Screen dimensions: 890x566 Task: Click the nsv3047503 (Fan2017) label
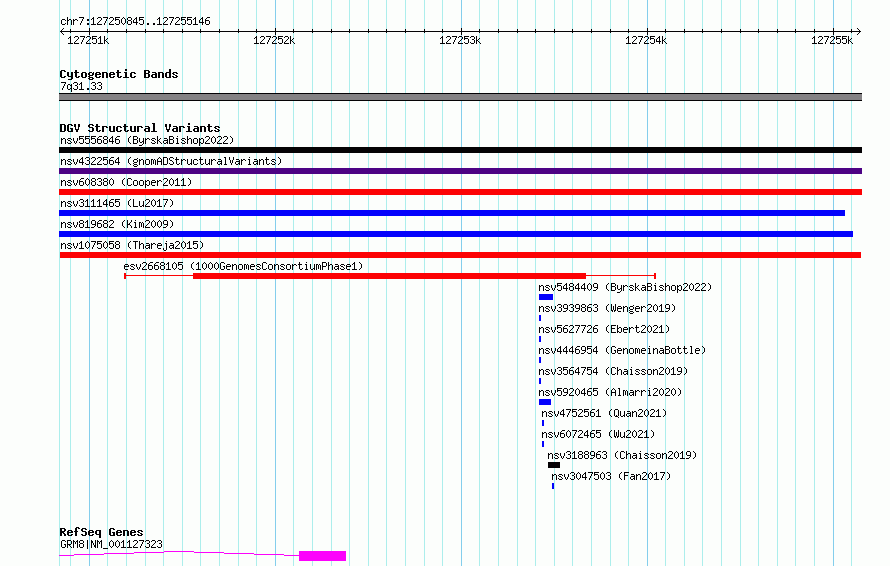611,476
